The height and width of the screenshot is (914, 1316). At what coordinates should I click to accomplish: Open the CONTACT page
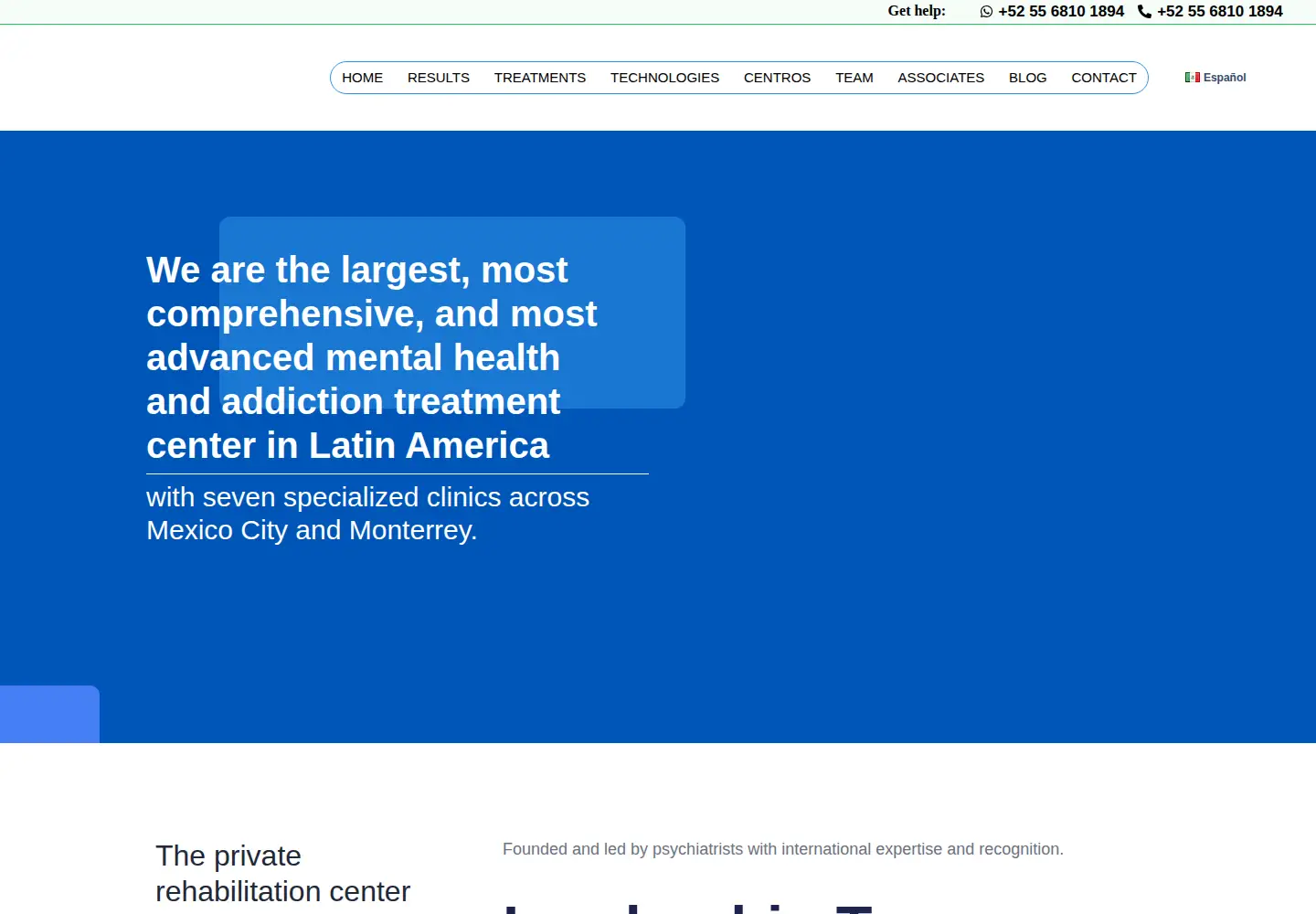[1104, 78]
